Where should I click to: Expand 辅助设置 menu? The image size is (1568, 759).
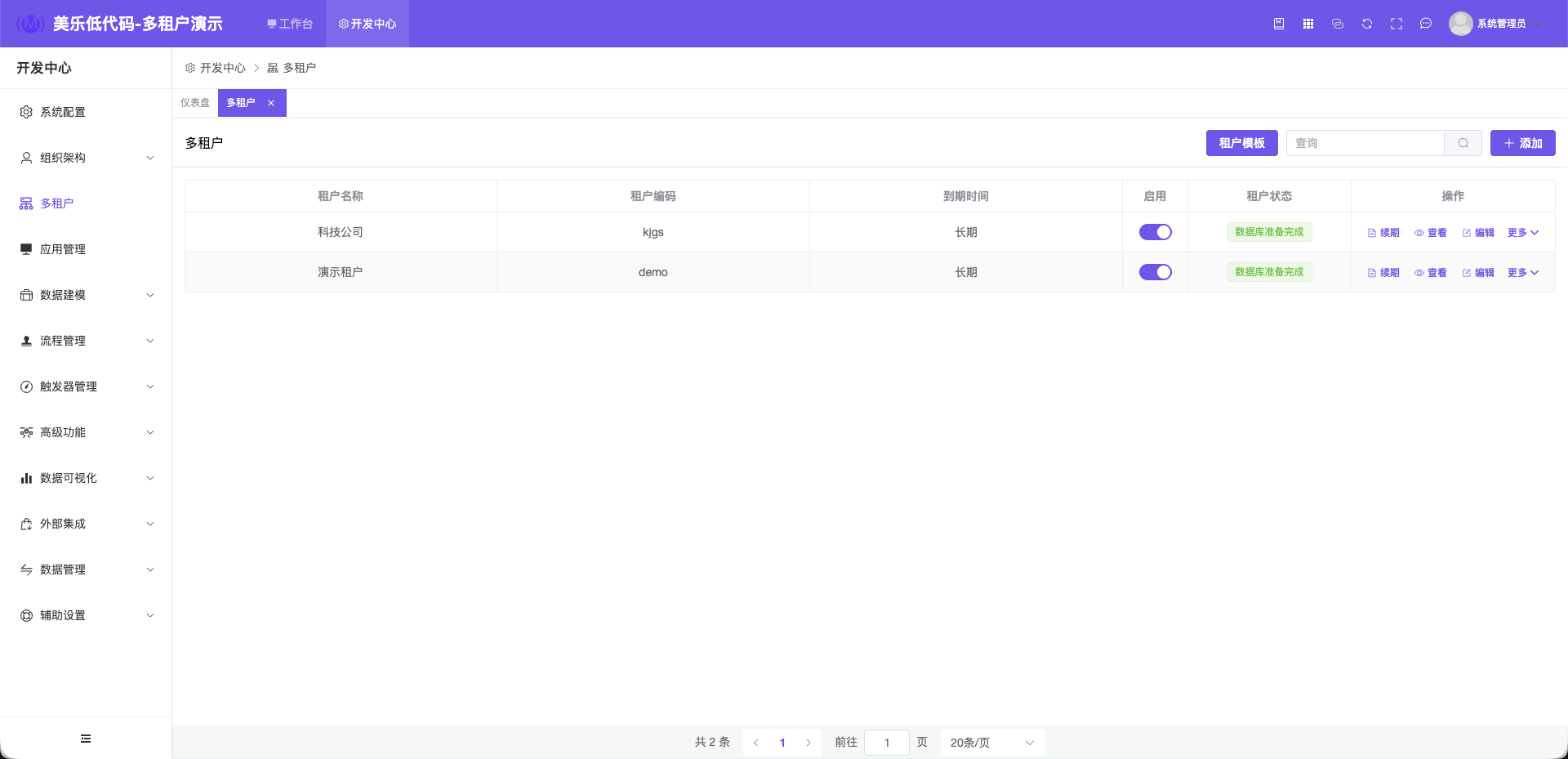coord(86,615)
